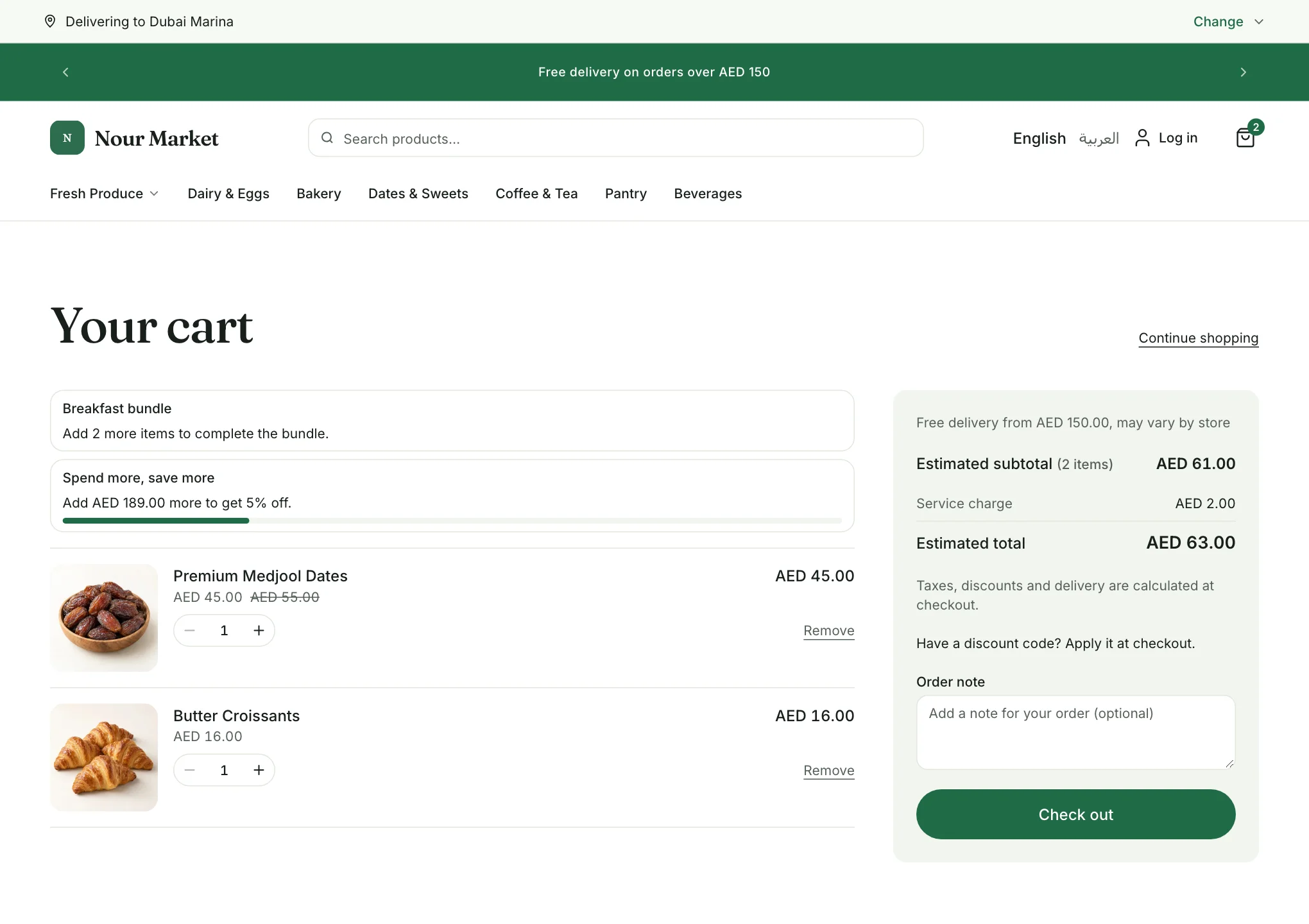This screenshot has height=924, width=1309.
Task: Decrease Medjool Dates quantity
Action: point(190,631)
